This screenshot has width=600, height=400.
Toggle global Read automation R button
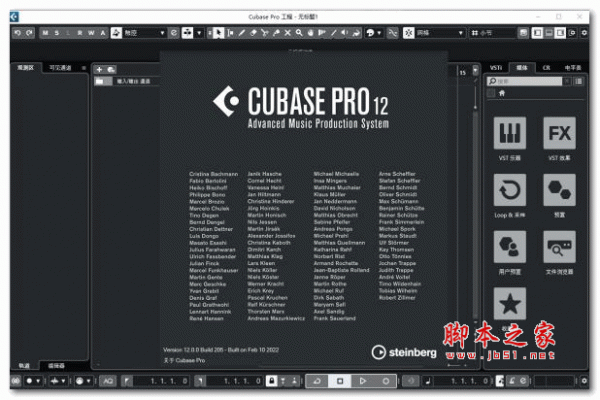[80, 33]
